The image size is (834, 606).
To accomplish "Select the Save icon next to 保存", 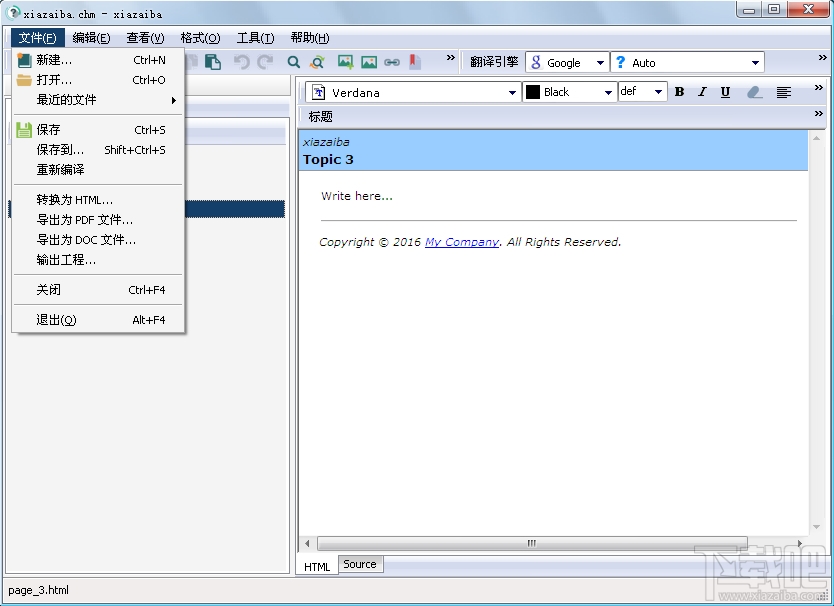I will (25, 129).
